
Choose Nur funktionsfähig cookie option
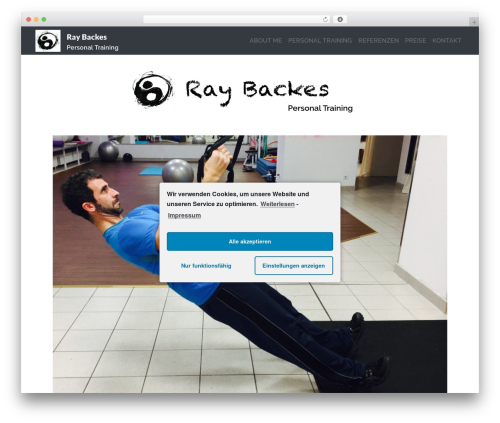coord(206,266)
